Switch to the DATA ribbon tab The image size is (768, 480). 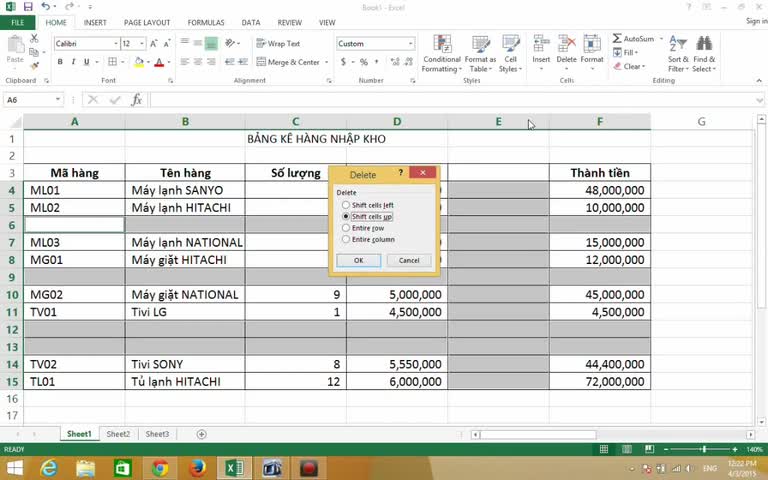pyautogui.click(x=251, y=23)
